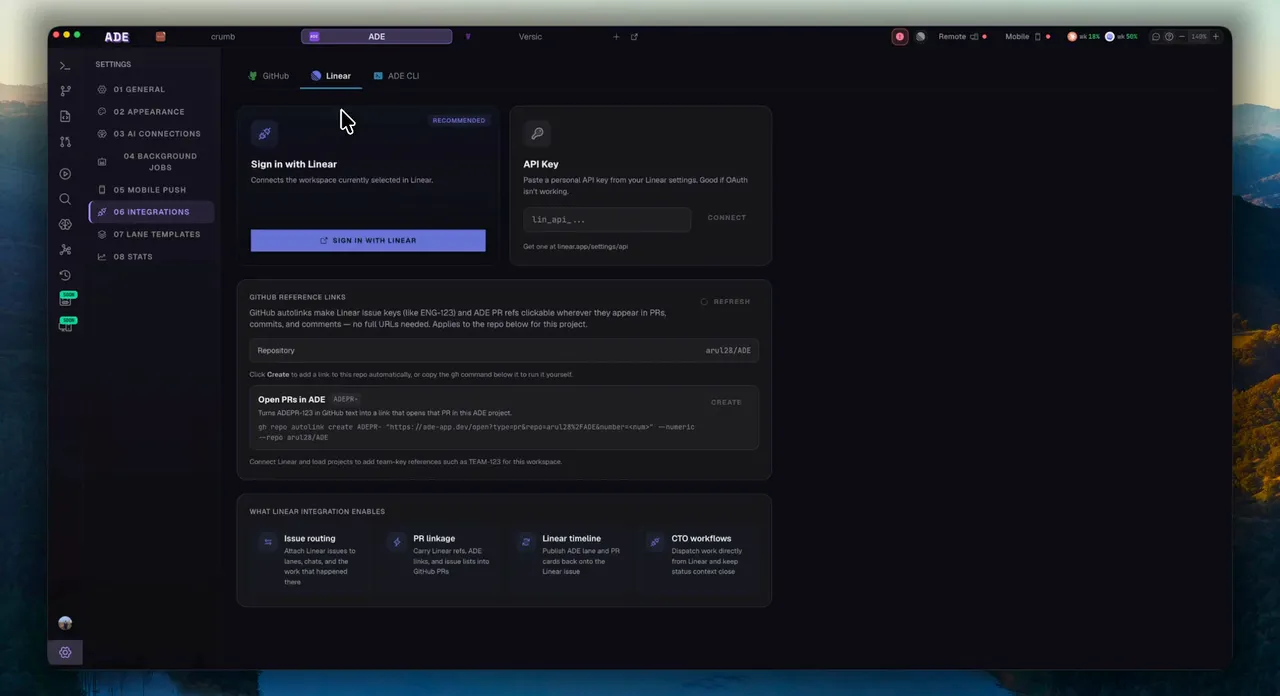1280x696 pixels.
Task: Open the magnifier search icon in the sidebar
Action: click(65, 199)
